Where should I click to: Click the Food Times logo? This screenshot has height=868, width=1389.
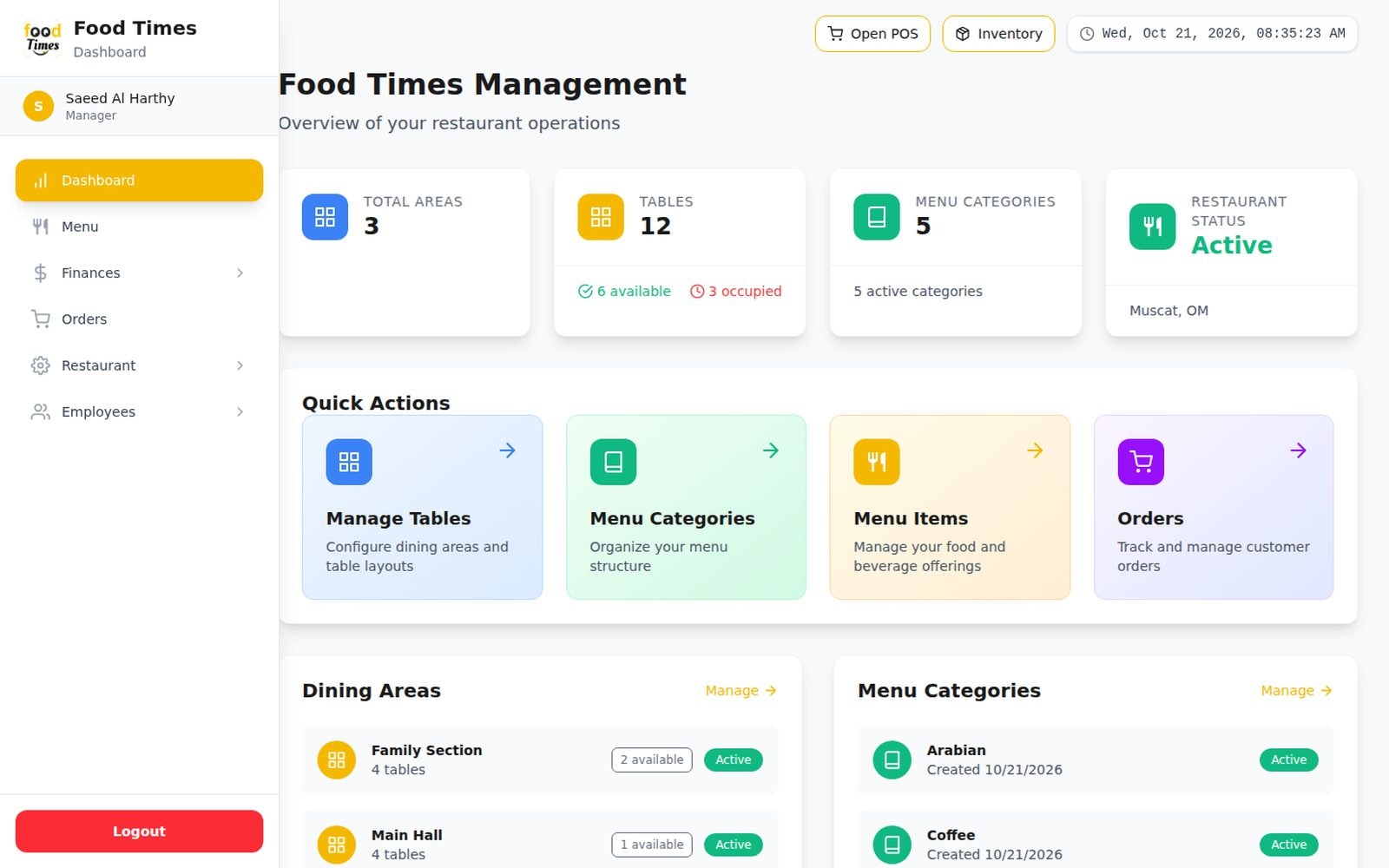pyautogui.click(x=43, y=38)
